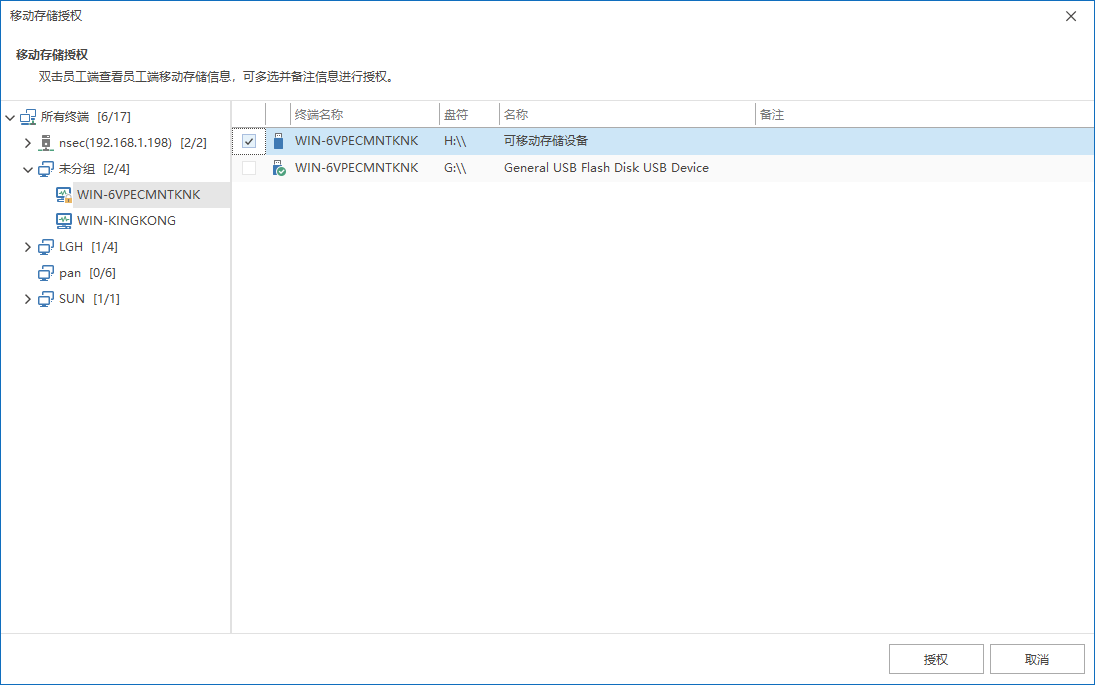Click the nsec server icon
The width and height of the screenshot is (1095, 685).
pyautogui.click(x=46, y=142)
